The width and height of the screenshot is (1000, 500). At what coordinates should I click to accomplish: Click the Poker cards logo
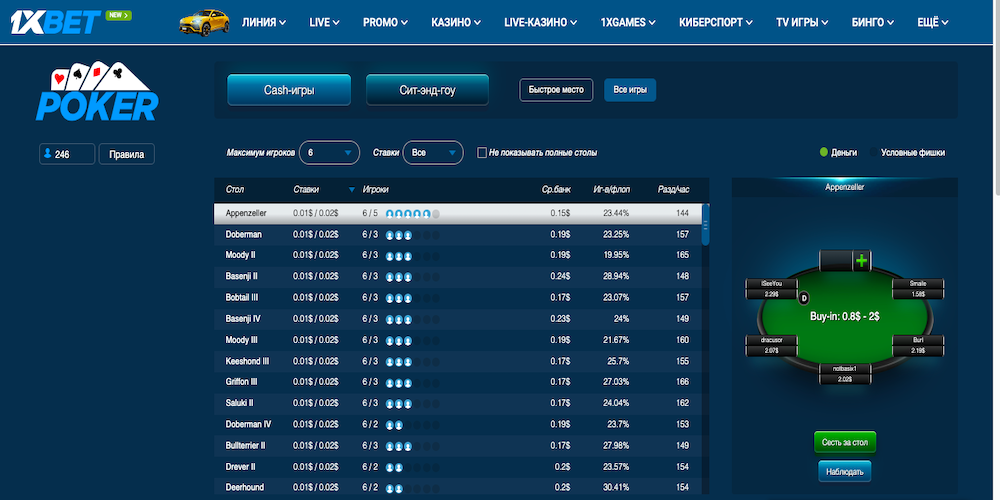point(96,93)
